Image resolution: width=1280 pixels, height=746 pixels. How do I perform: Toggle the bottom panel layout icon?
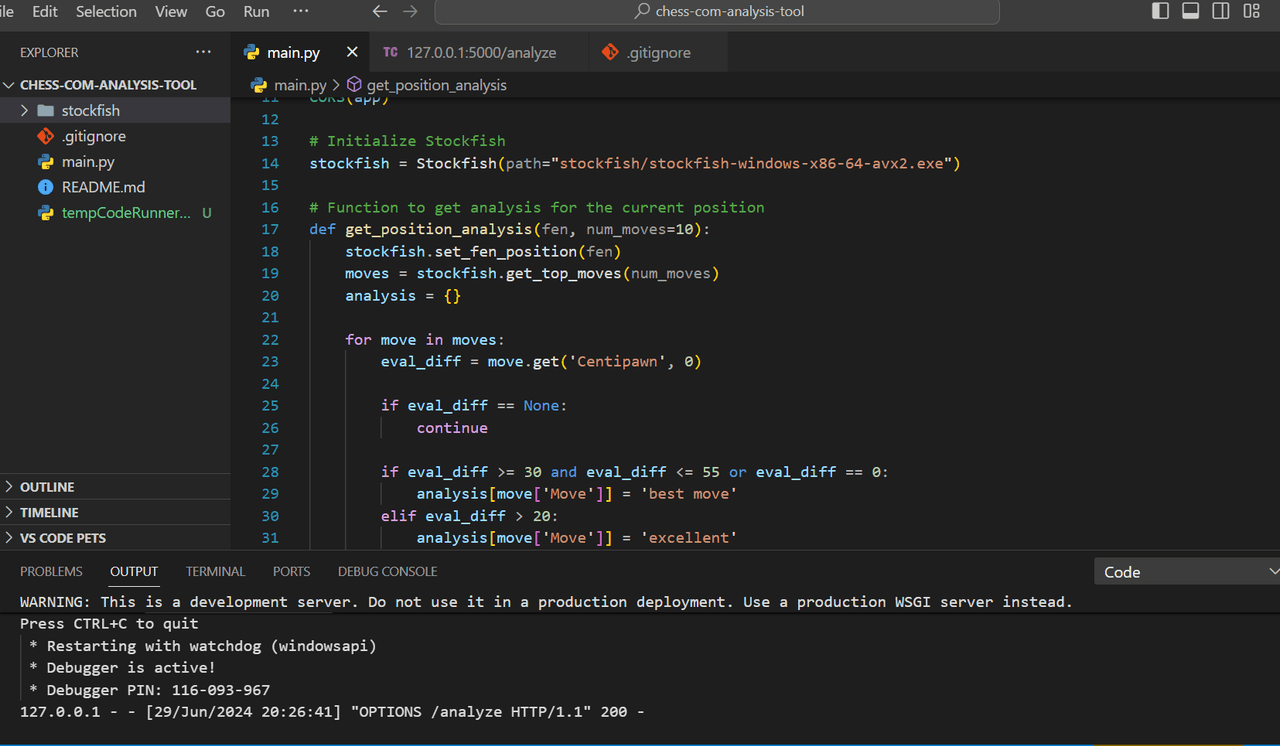[x=1190, y=11]
